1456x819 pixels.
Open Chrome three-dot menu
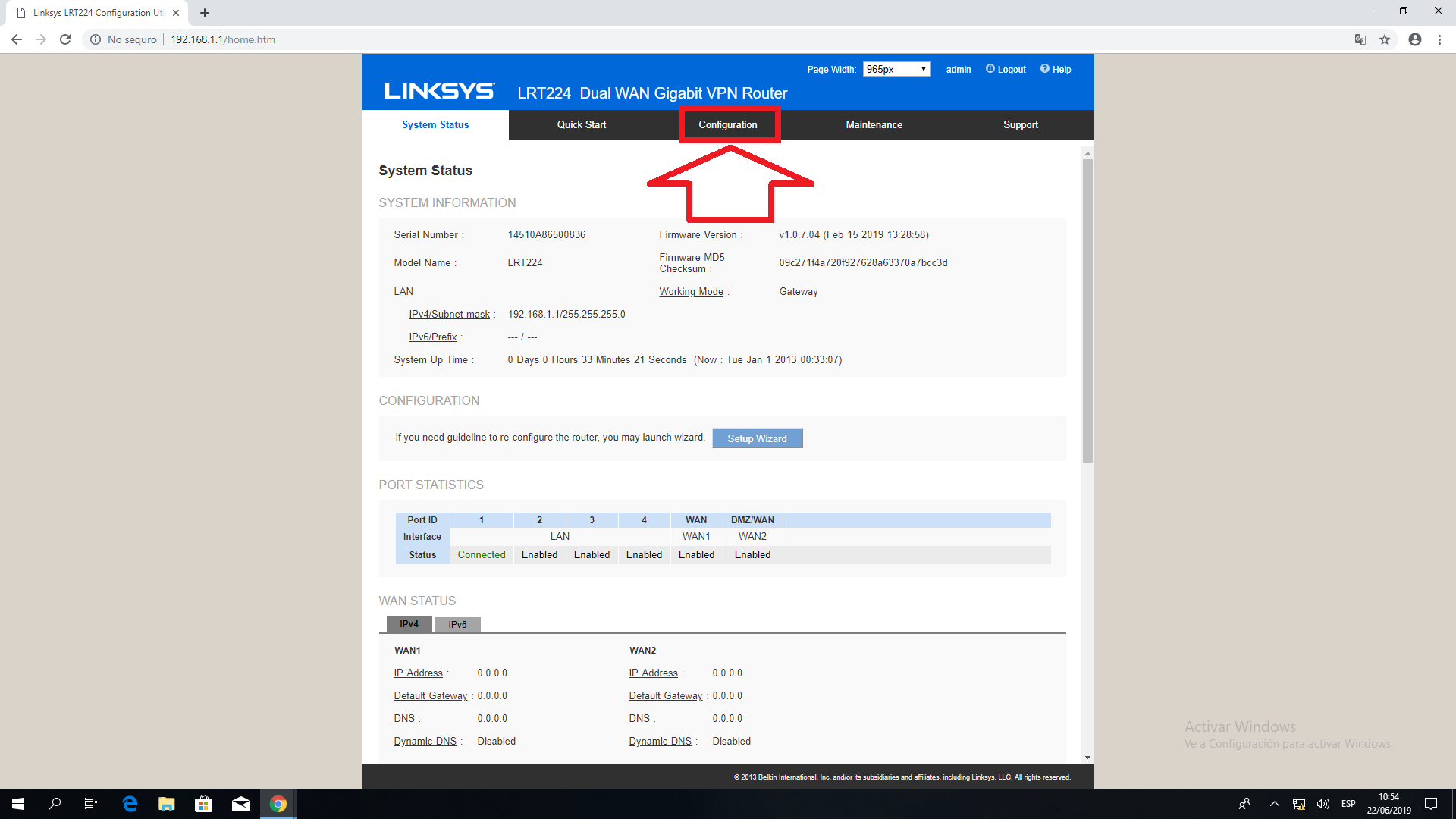(x=1439, y=39)
